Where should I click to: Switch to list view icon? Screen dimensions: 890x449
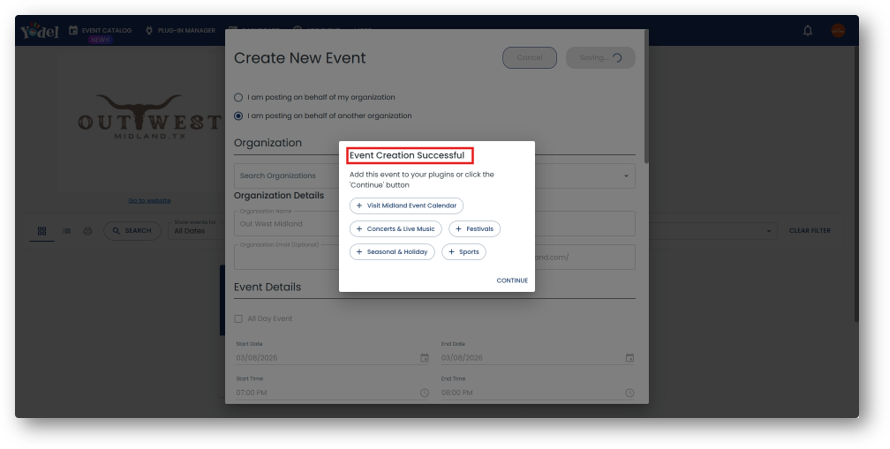click(x=66, y=231)
